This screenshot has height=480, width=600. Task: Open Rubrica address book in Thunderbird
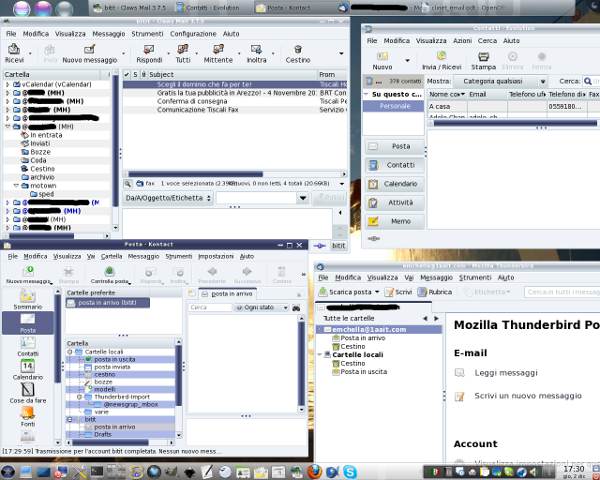coord(434,292)
